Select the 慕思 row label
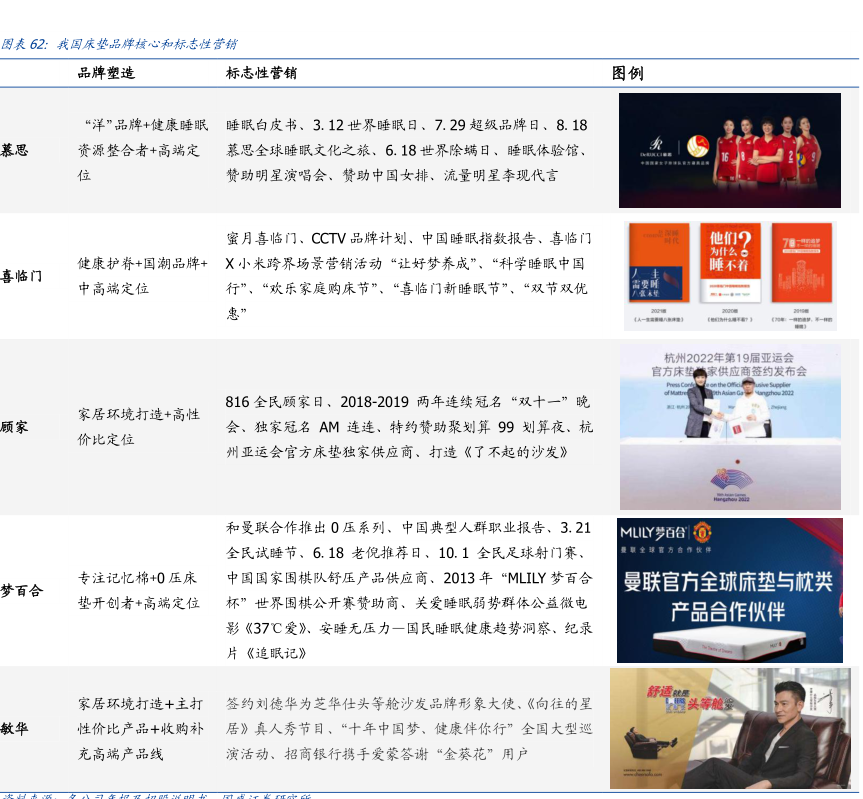Screen dimensions: 863x799 coord(15,150)
